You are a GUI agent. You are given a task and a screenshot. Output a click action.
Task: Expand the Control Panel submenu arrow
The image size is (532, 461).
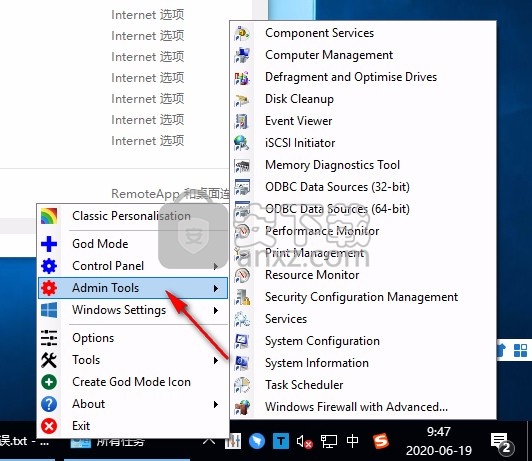[216, 266]
